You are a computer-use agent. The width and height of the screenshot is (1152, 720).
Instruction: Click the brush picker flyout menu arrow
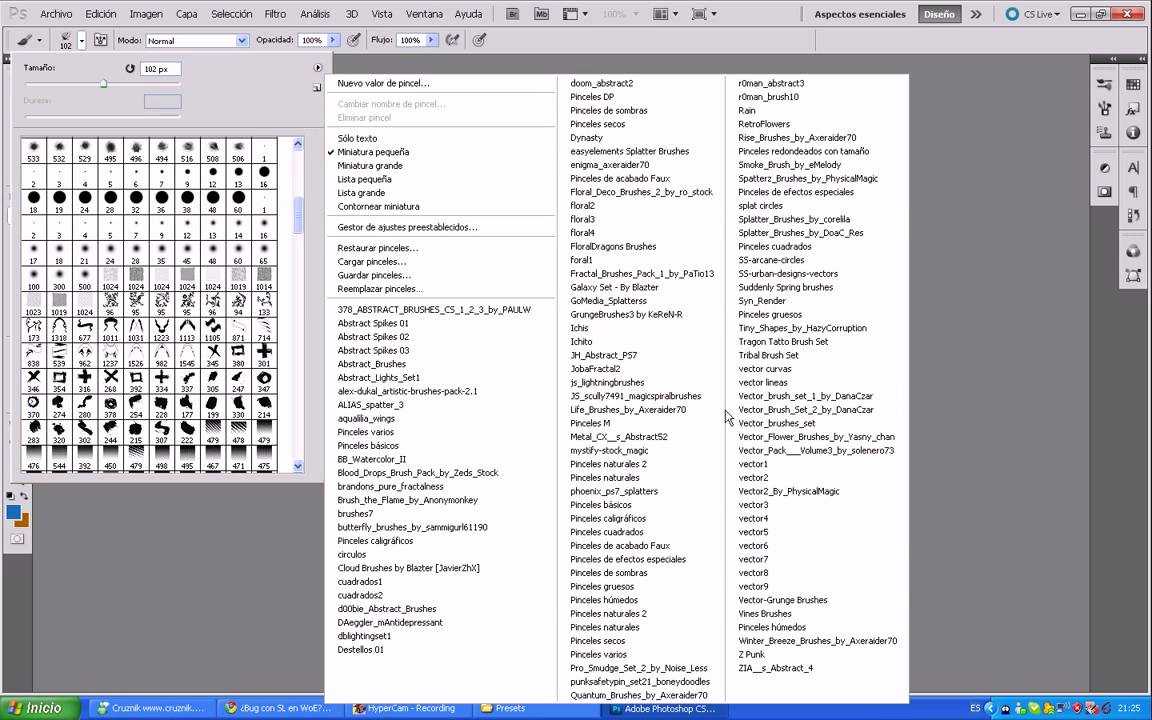click(317, 68)
